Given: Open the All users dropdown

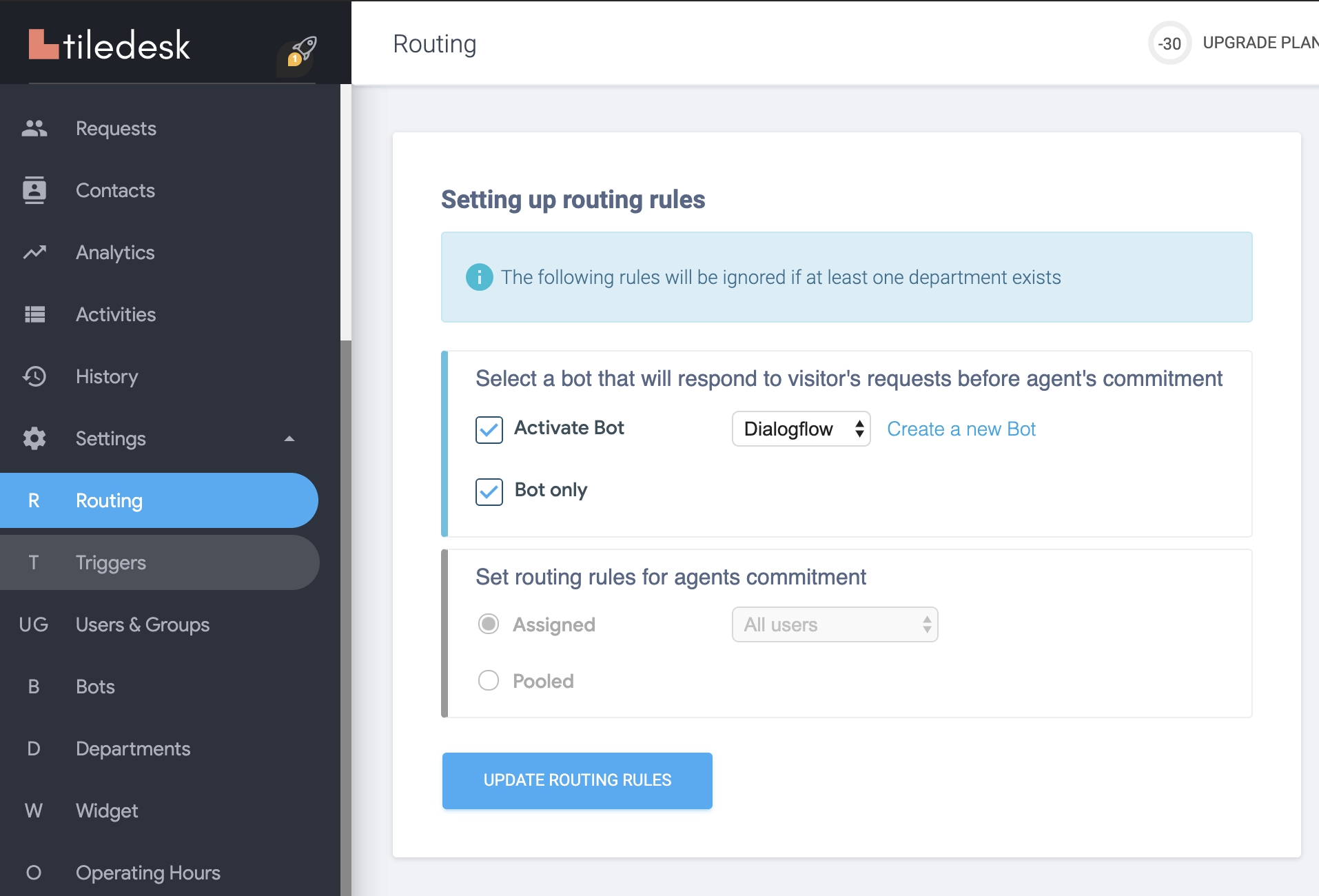Looking at the screenshot, I should pyautogui.click(x=835, y=624).
